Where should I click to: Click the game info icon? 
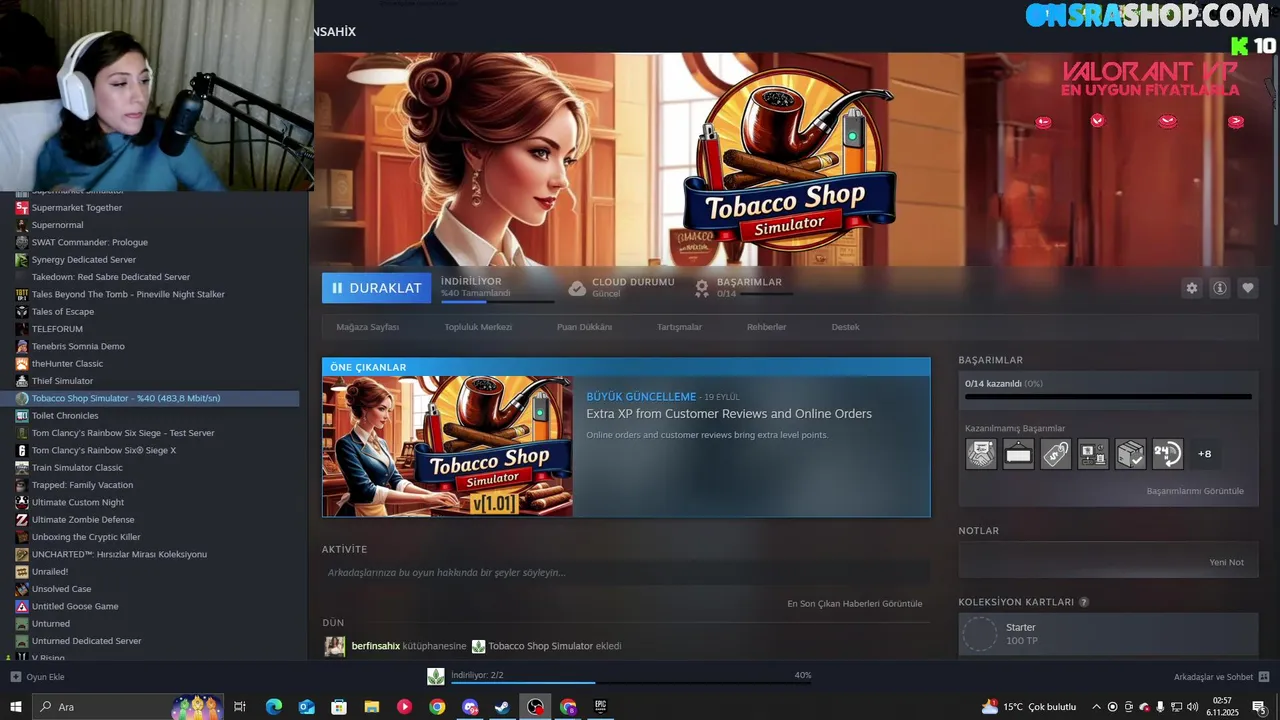pyautogui.click(x=1220, y=288)
